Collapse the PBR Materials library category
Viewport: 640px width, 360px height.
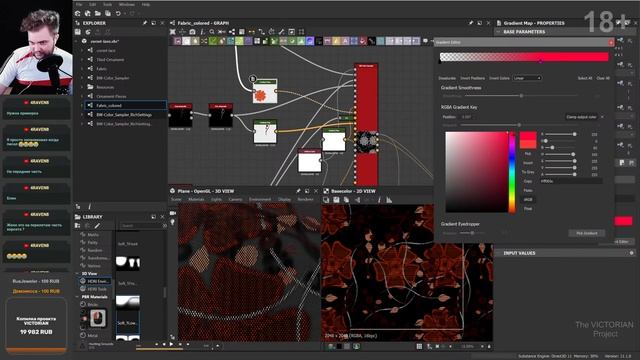[77, 297]
